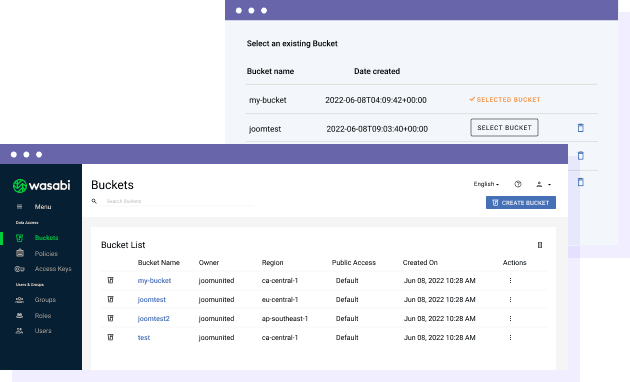
Task: Open actions menu for test row
Action: (x=510, y=337)
